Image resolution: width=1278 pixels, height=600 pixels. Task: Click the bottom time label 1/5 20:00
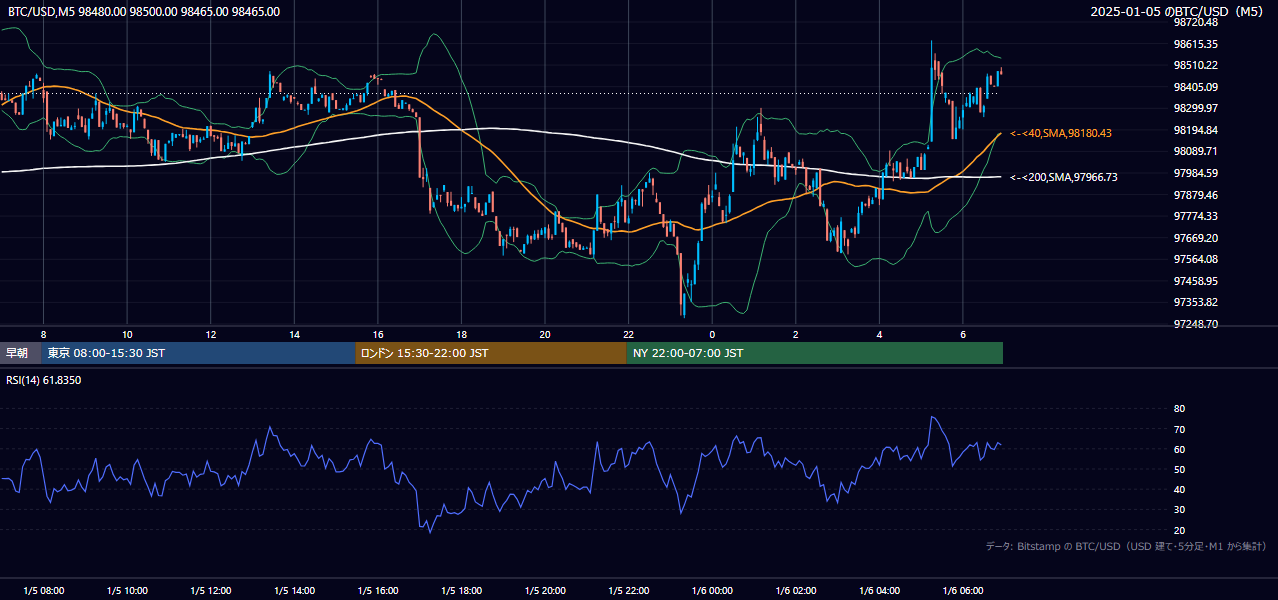tap(545, 591)
